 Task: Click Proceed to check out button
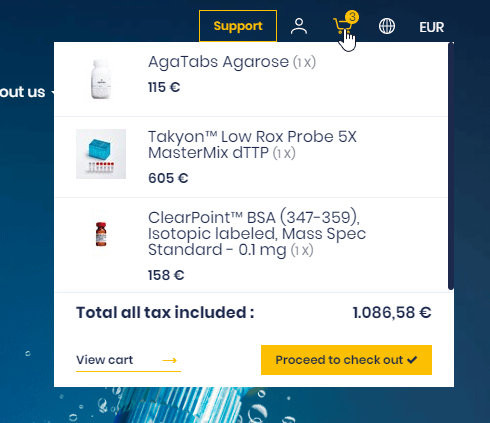[x=346, y=360]
